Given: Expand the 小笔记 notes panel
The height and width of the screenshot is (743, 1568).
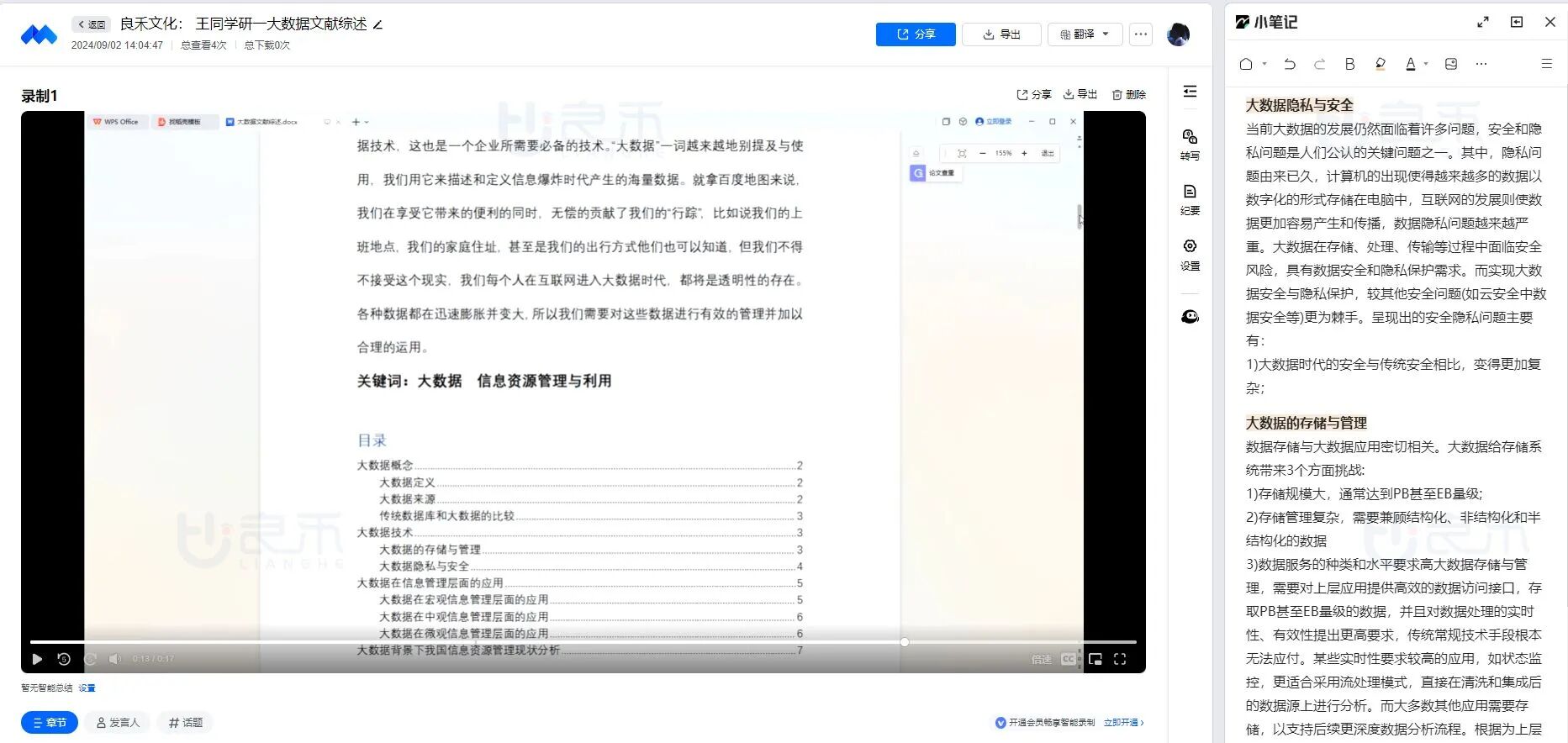Looking at the screenshot, I should [1483, 22].
